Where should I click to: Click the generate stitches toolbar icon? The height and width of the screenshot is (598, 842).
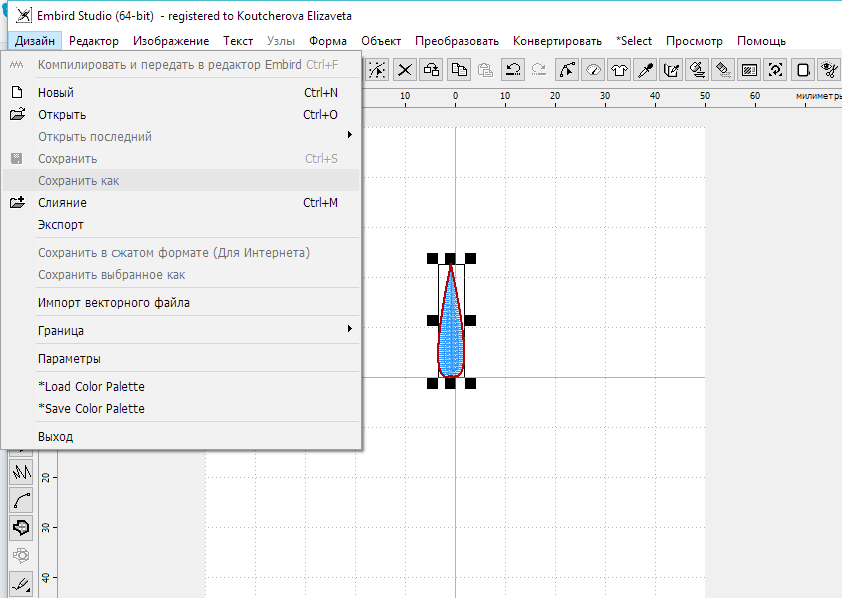pyautogui.click(x=698, y=70)
